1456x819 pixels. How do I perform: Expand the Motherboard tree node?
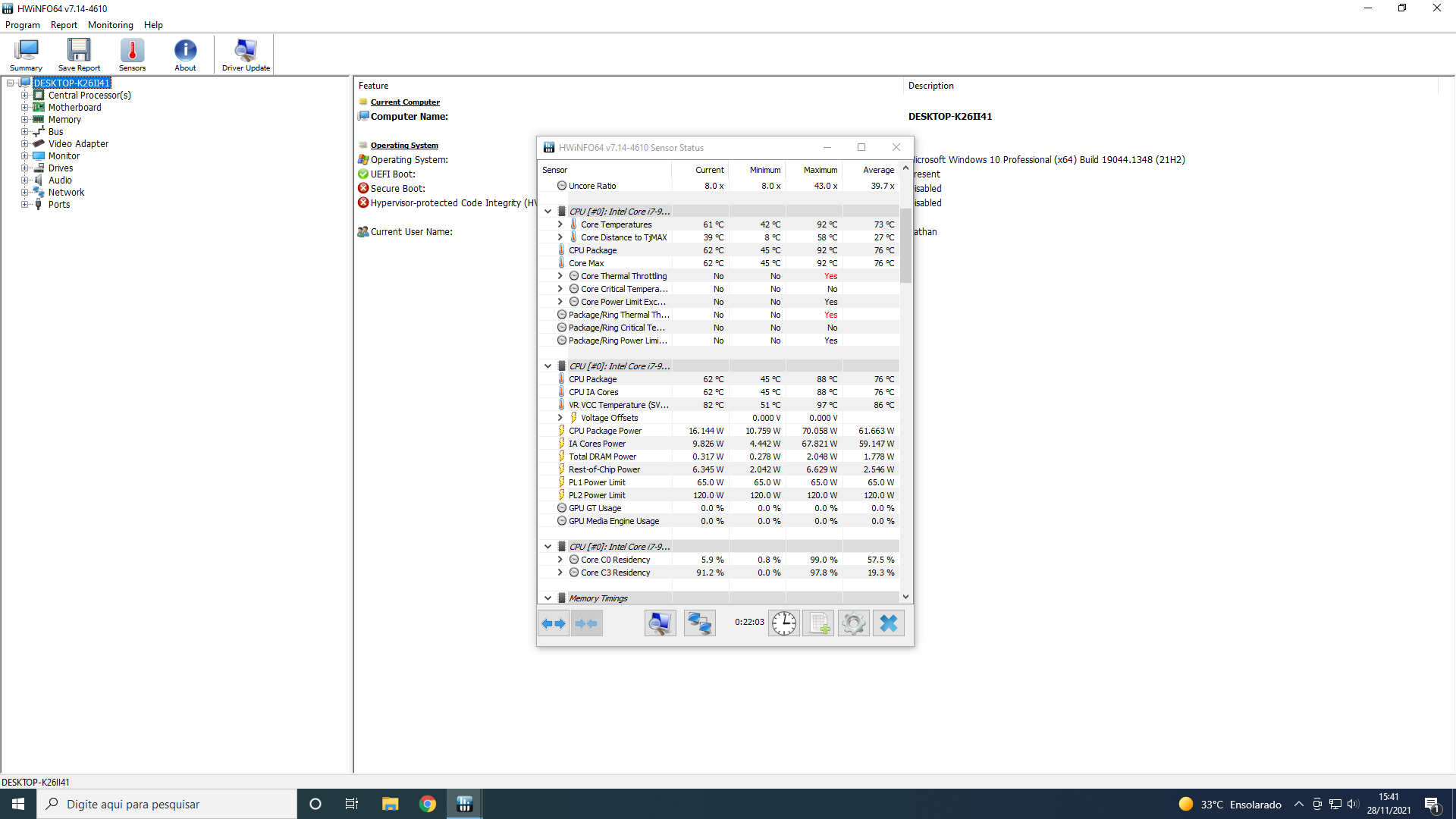tap(24, 108)
